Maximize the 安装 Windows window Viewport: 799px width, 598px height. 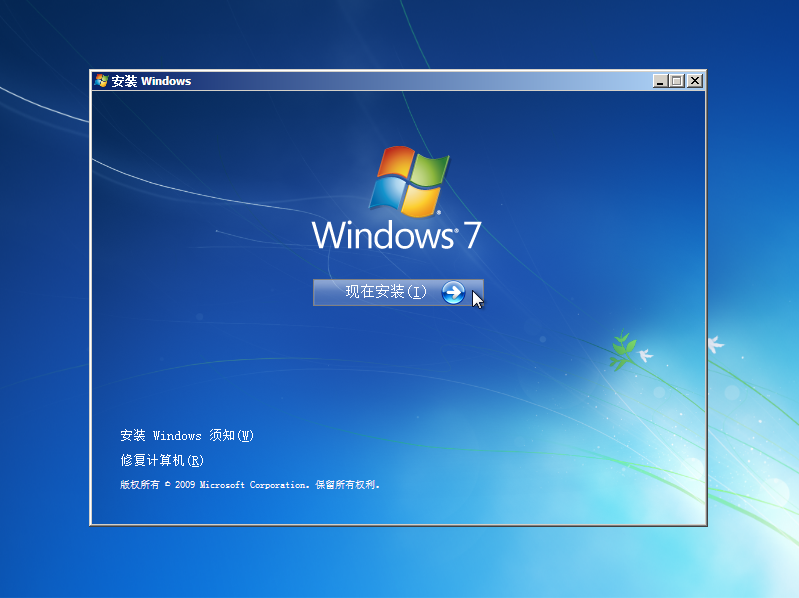click(677, 81)
